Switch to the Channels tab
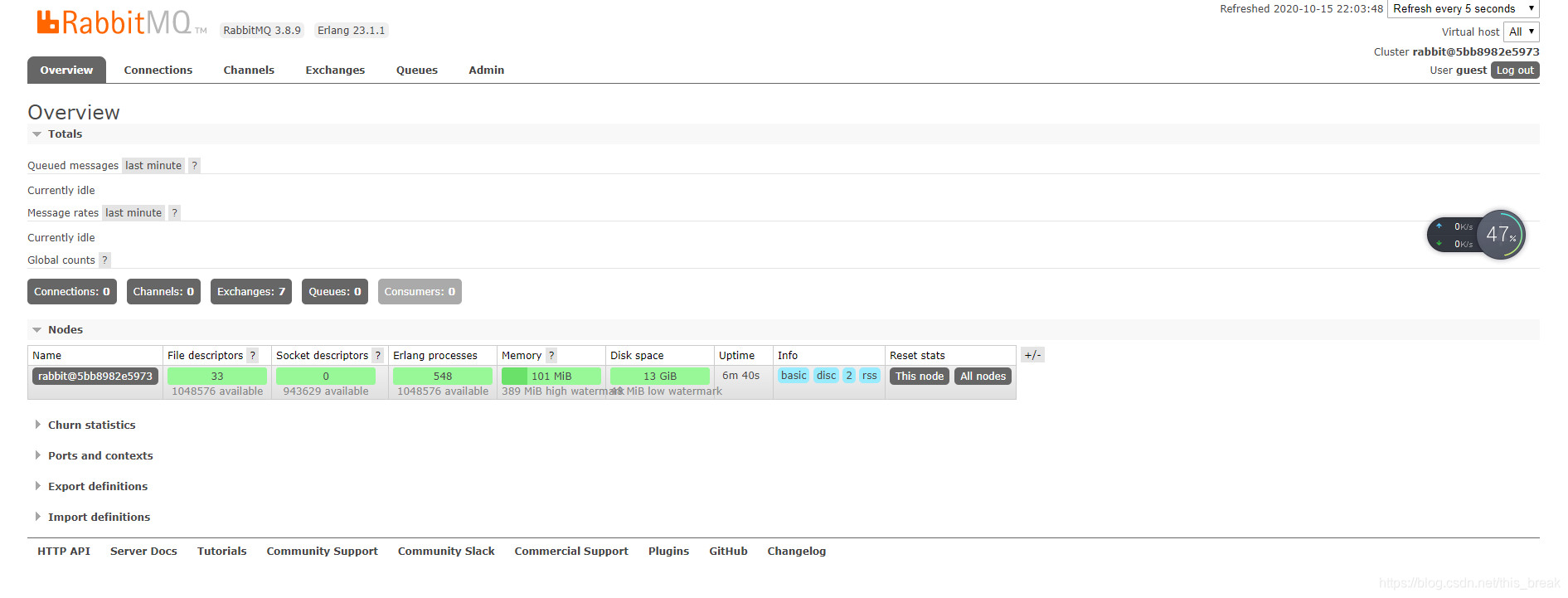1568x598 pixels. pos(249,70)
